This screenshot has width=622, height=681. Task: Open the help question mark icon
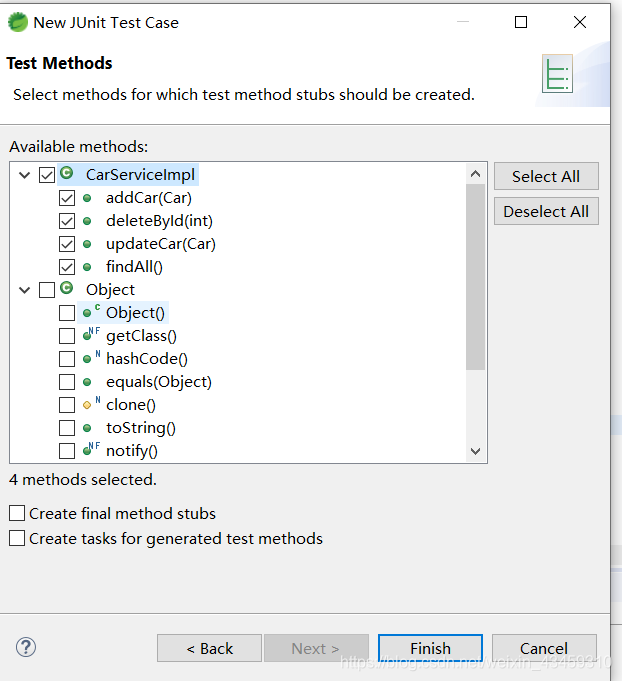coord(26,647)
